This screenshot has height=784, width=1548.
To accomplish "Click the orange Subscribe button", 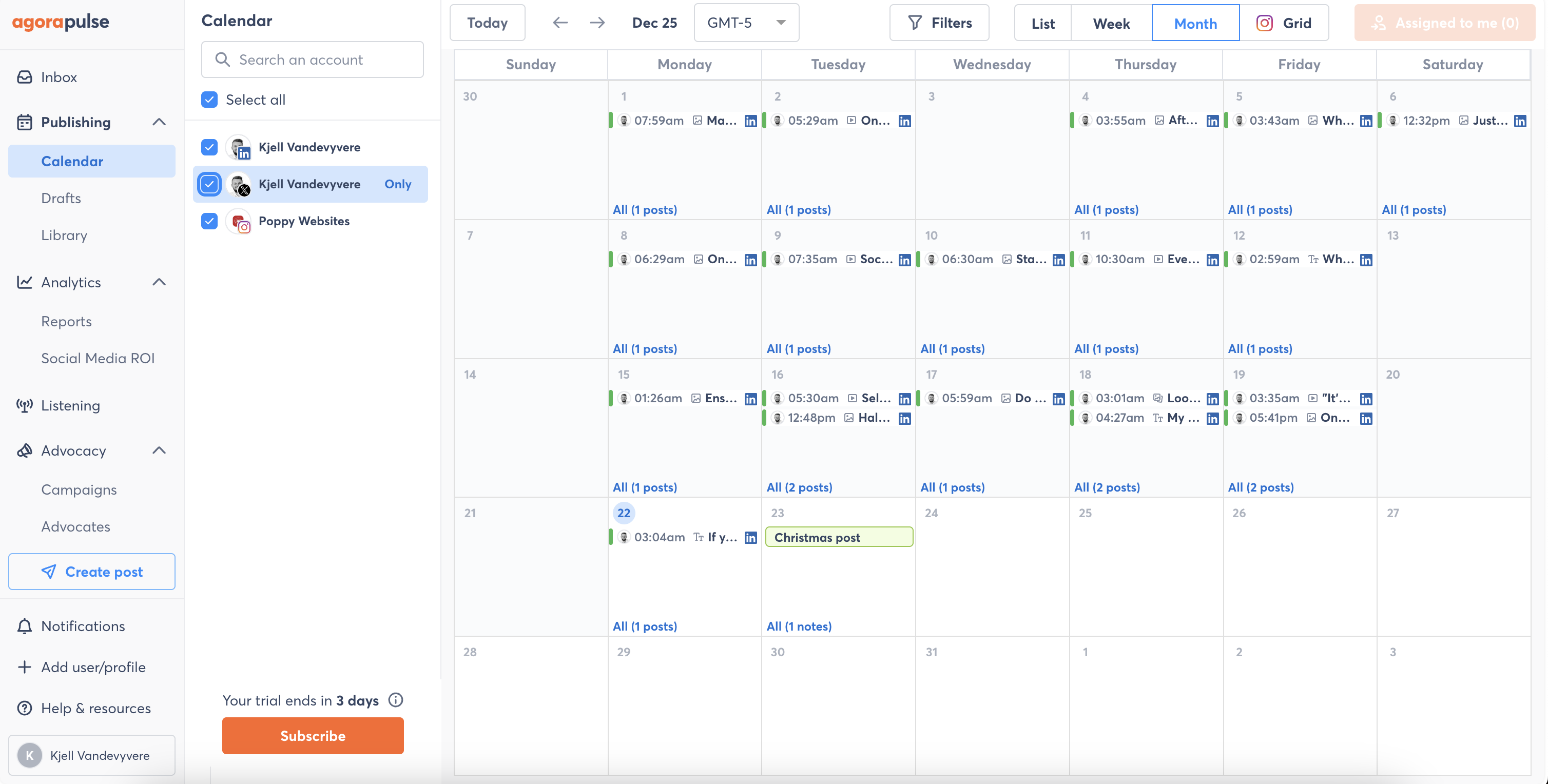I will click(313, 736).
